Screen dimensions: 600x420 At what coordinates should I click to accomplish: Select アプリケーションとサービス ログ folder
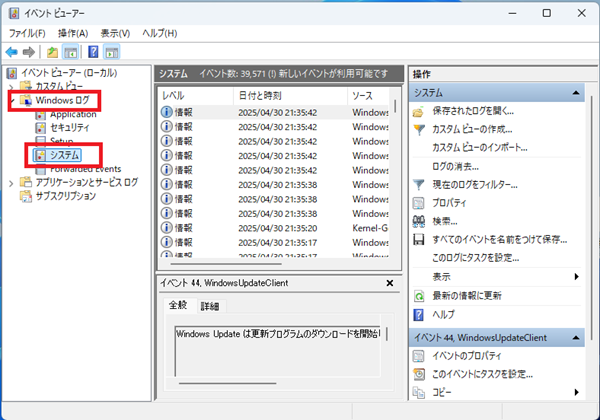(86, 182)
